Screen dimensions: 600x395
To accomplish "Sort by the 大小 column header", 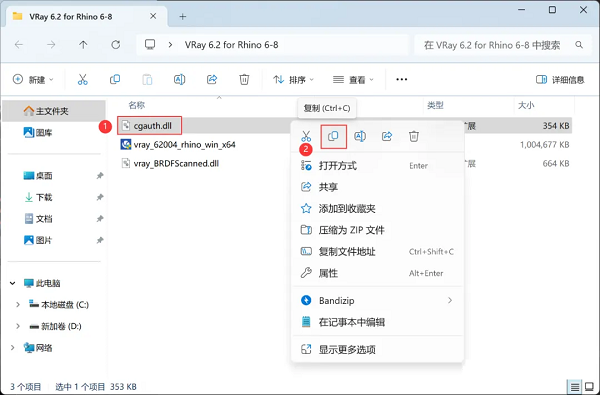I will (x=526, y=105).
